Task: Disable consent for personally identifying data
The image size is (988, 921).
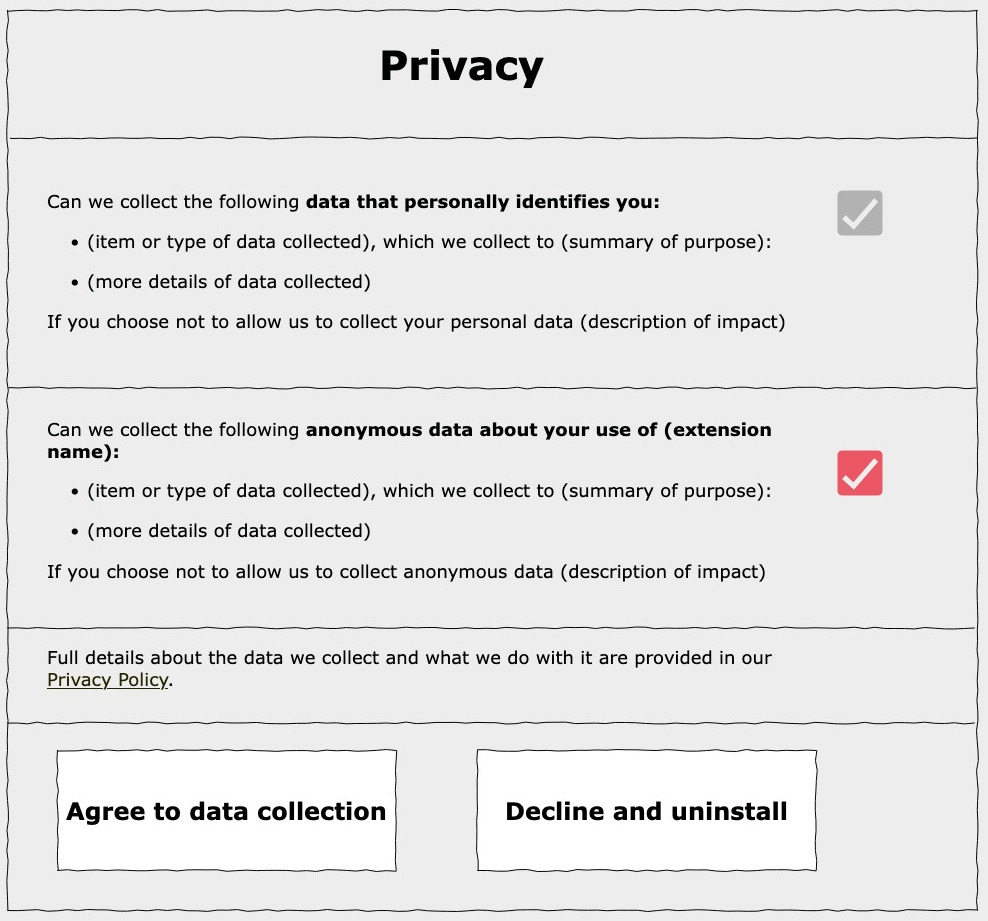Action: coord(859,212)
